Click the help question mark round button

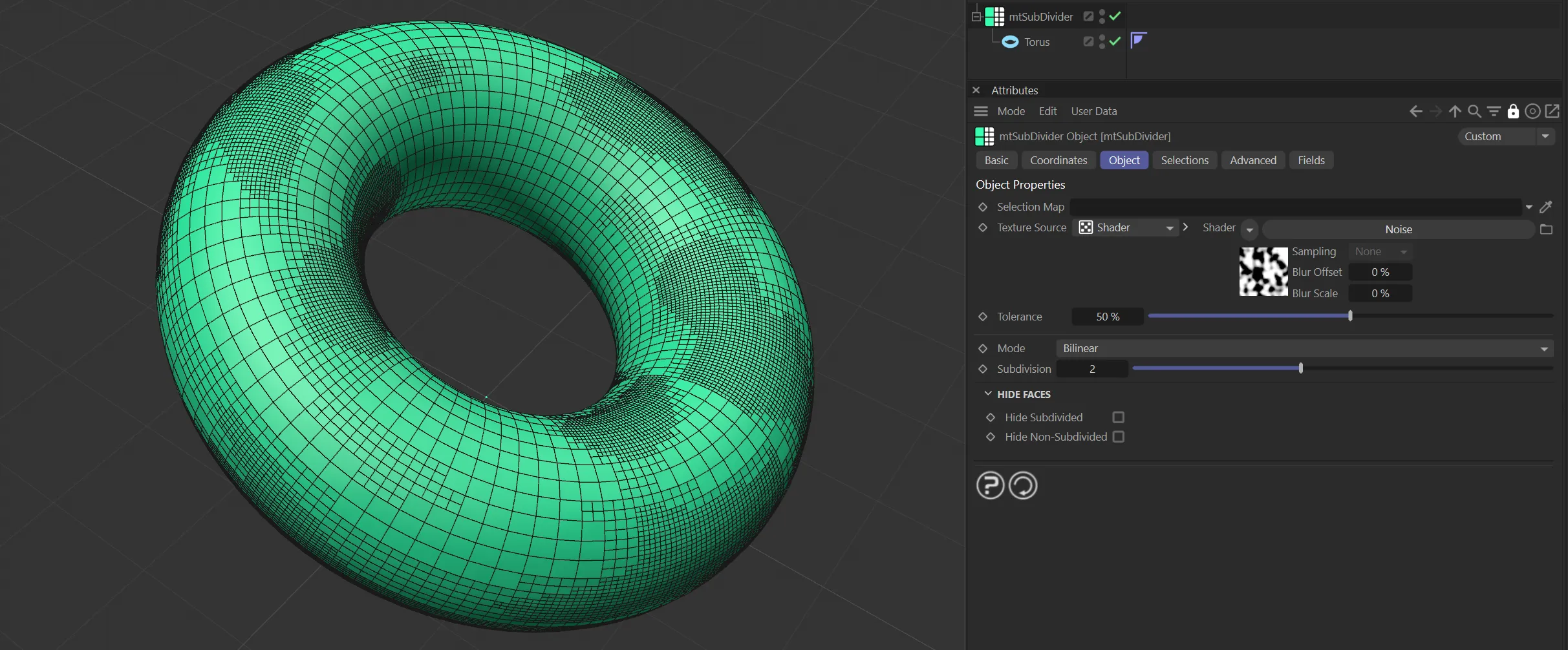(990, 485)
